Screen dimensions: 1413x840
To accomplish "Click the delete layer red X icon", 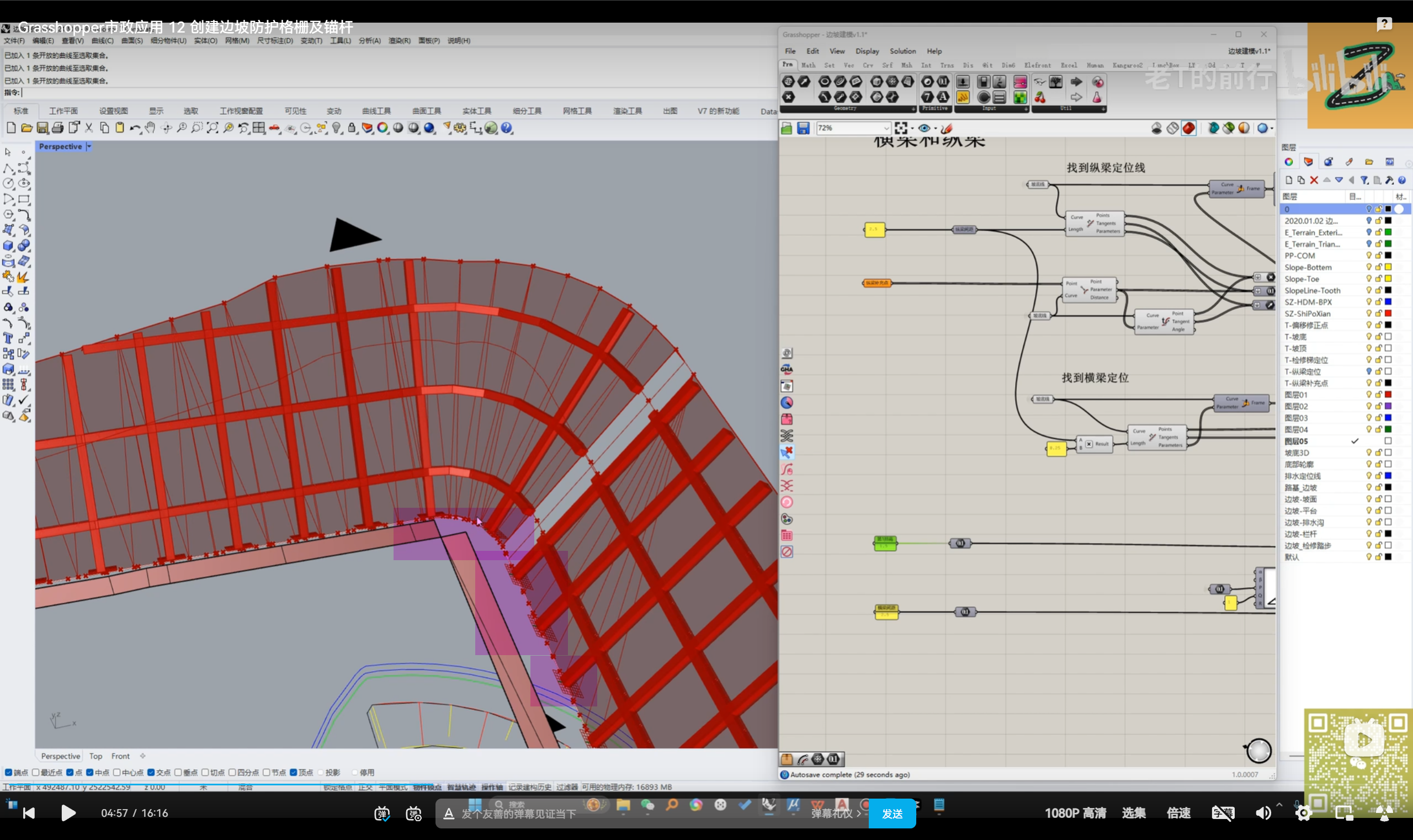I will 1314,180.
